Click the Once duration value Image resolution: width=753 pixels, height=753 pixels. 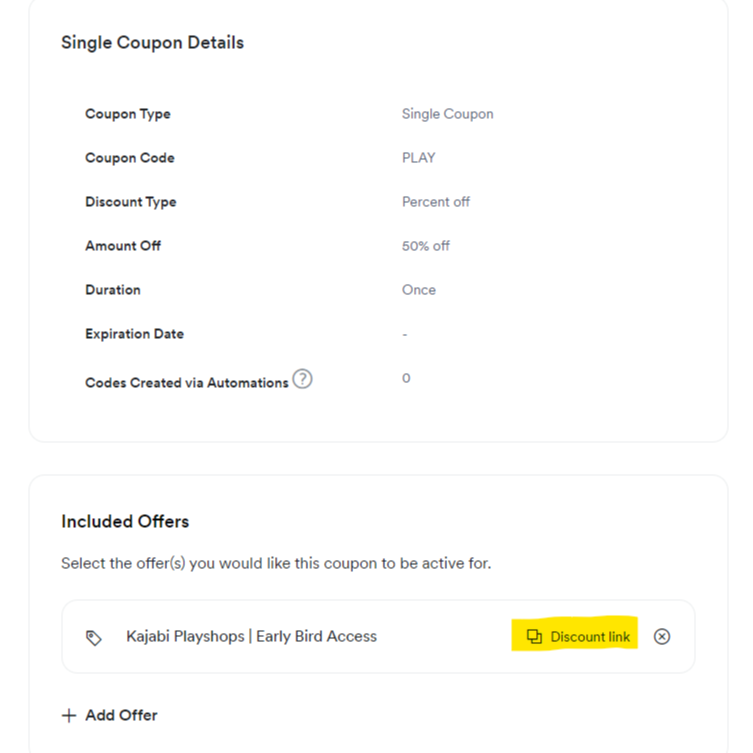point(419,290)
